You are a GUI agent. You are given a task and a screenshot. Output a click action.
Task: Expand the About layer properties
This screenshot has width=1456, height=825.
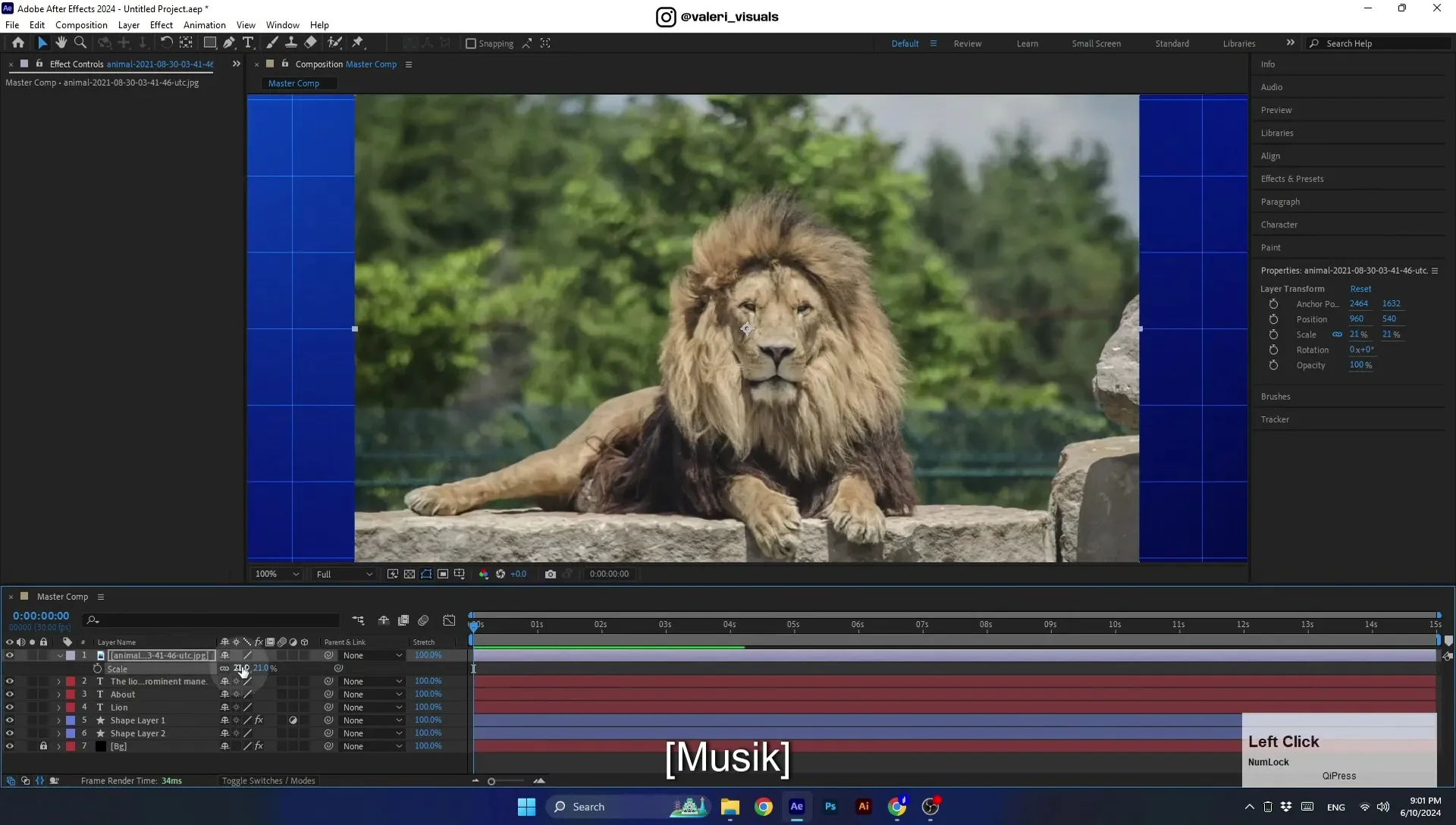pyautogui.click(x=59, y=695)
